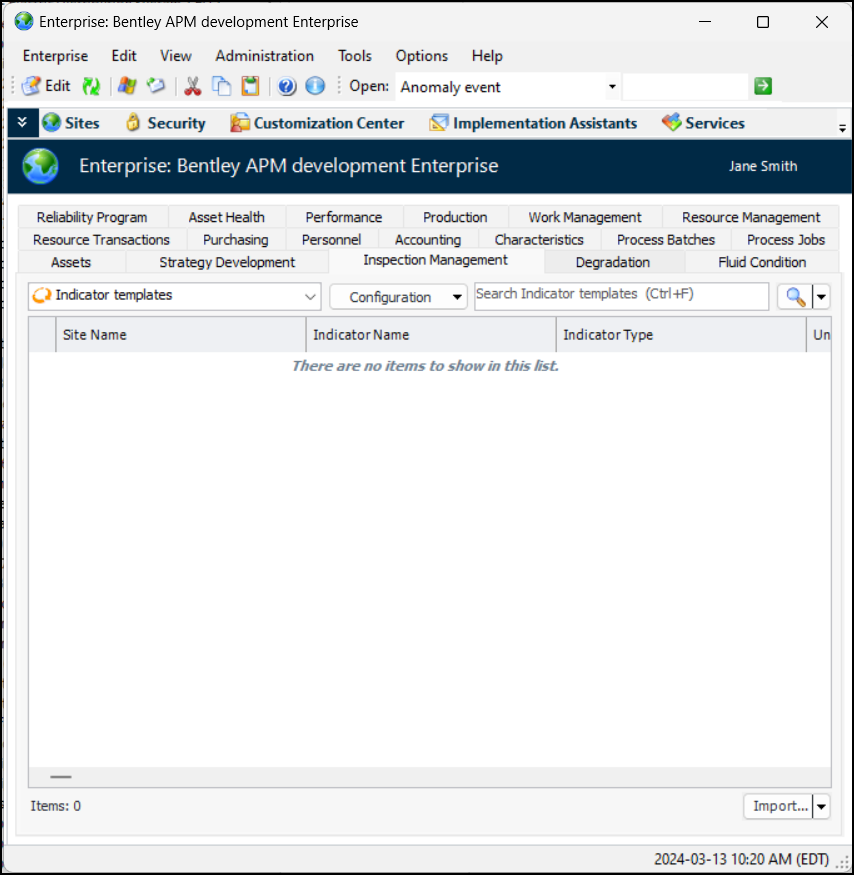The width and height of the screenshot is (854, 875).
Task: Click the Jane Smith user name
Action: 763,166
